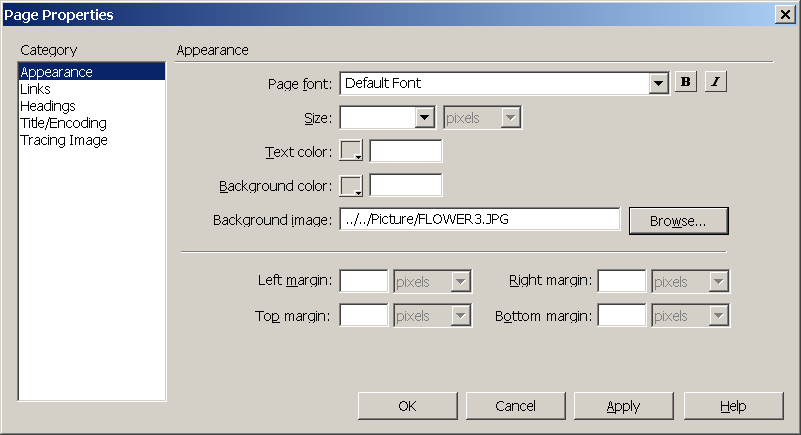801x435 pixels.
Task: Open the Text color picker swatch
Action: pos(351,151)
